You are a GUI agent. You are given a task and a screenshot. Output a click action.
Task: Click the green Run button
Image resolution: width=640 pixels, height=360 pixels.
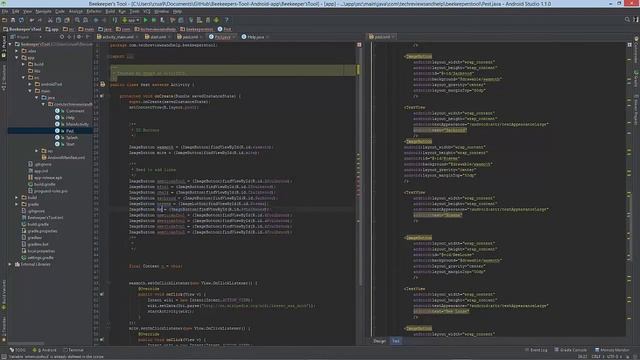pos(146,20)
